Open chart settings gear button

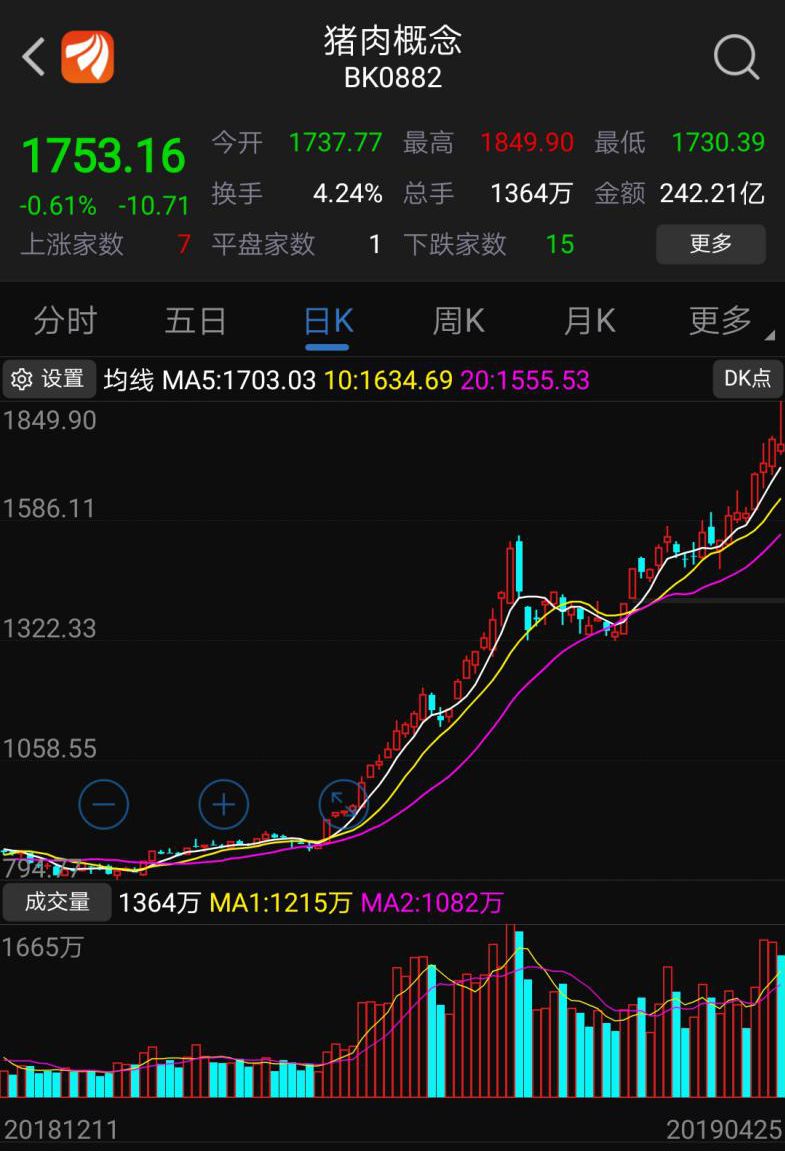click(x=49, y=379)
